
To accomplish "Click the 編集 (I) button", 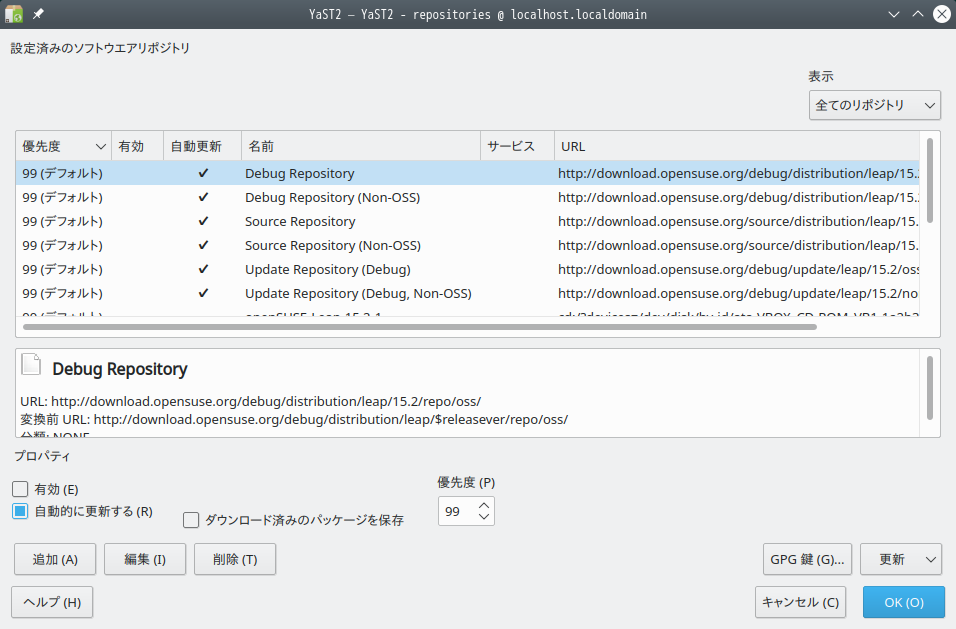I will click(145, 559).
